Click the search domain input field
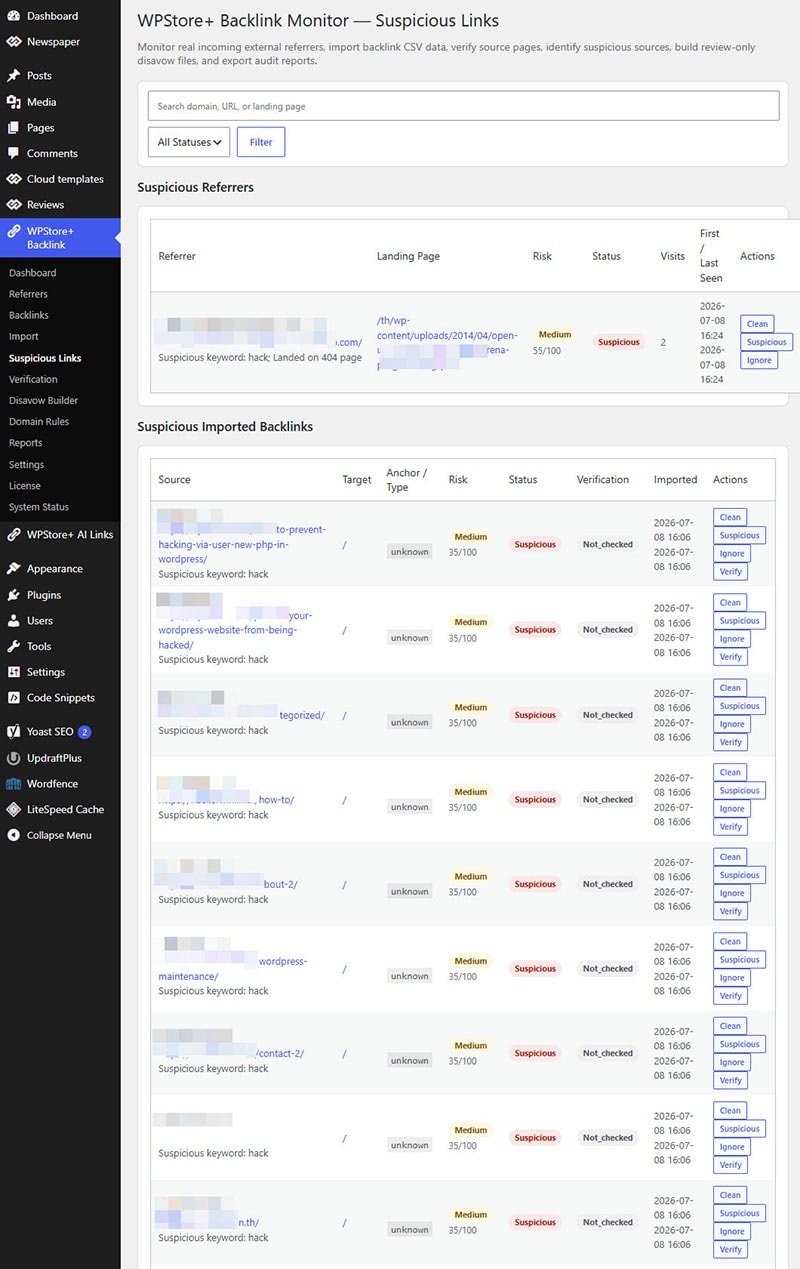800x1269 pixels. click(x=463, y=106)
